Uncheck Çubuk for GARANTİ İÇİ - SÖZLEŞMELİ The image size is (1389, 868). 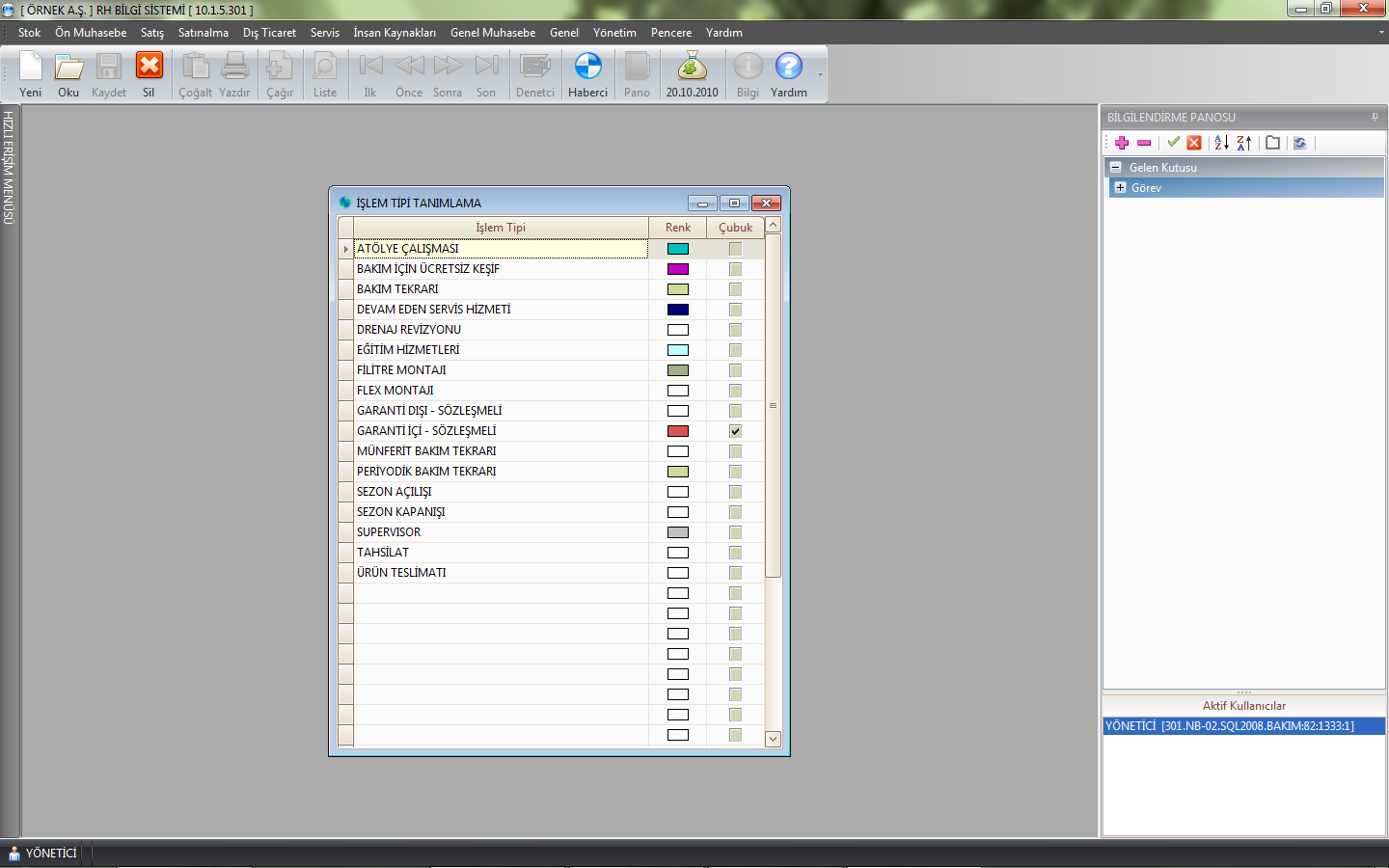(x=736, y=431)
